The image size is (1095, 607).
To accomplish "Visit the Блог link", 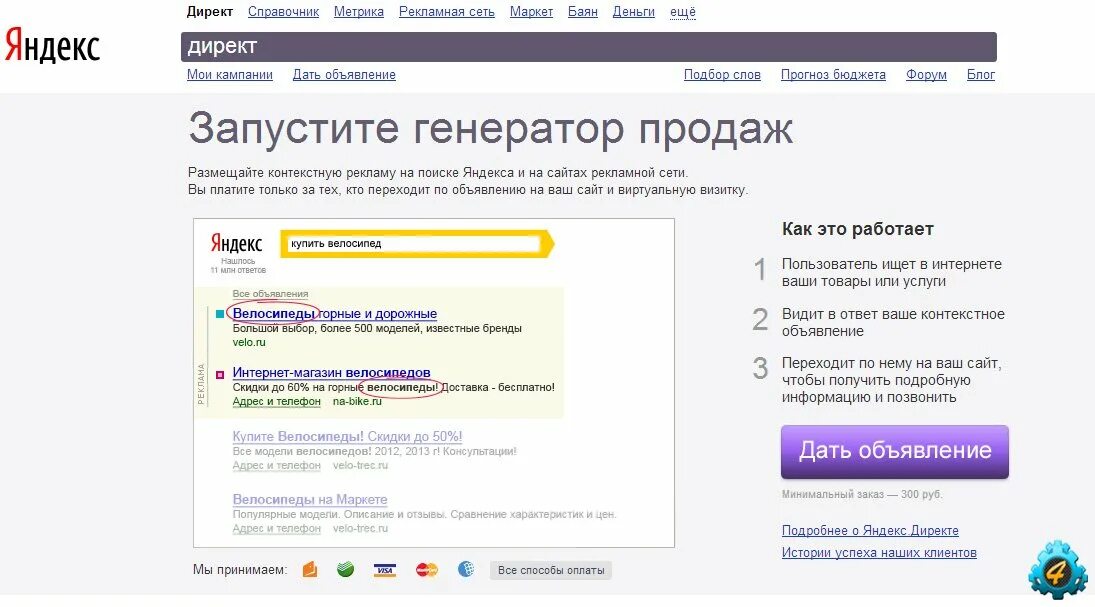I will 980,75.
